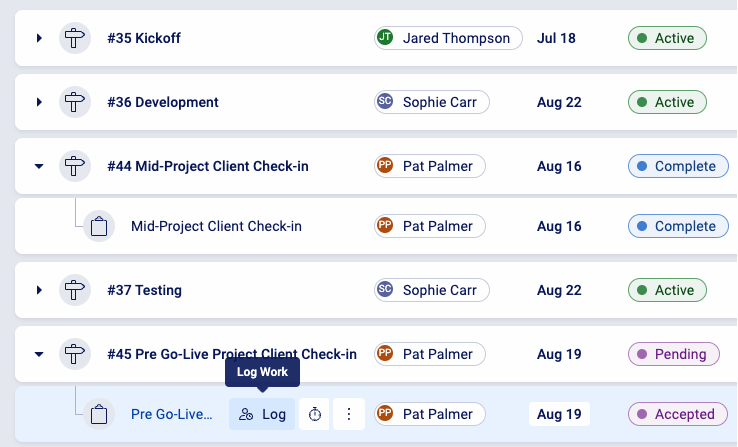This screenshot has width=738, height=447.
Task: Click the milestone signpost icon for #35 Kickoff
Action: click(75, 39)
